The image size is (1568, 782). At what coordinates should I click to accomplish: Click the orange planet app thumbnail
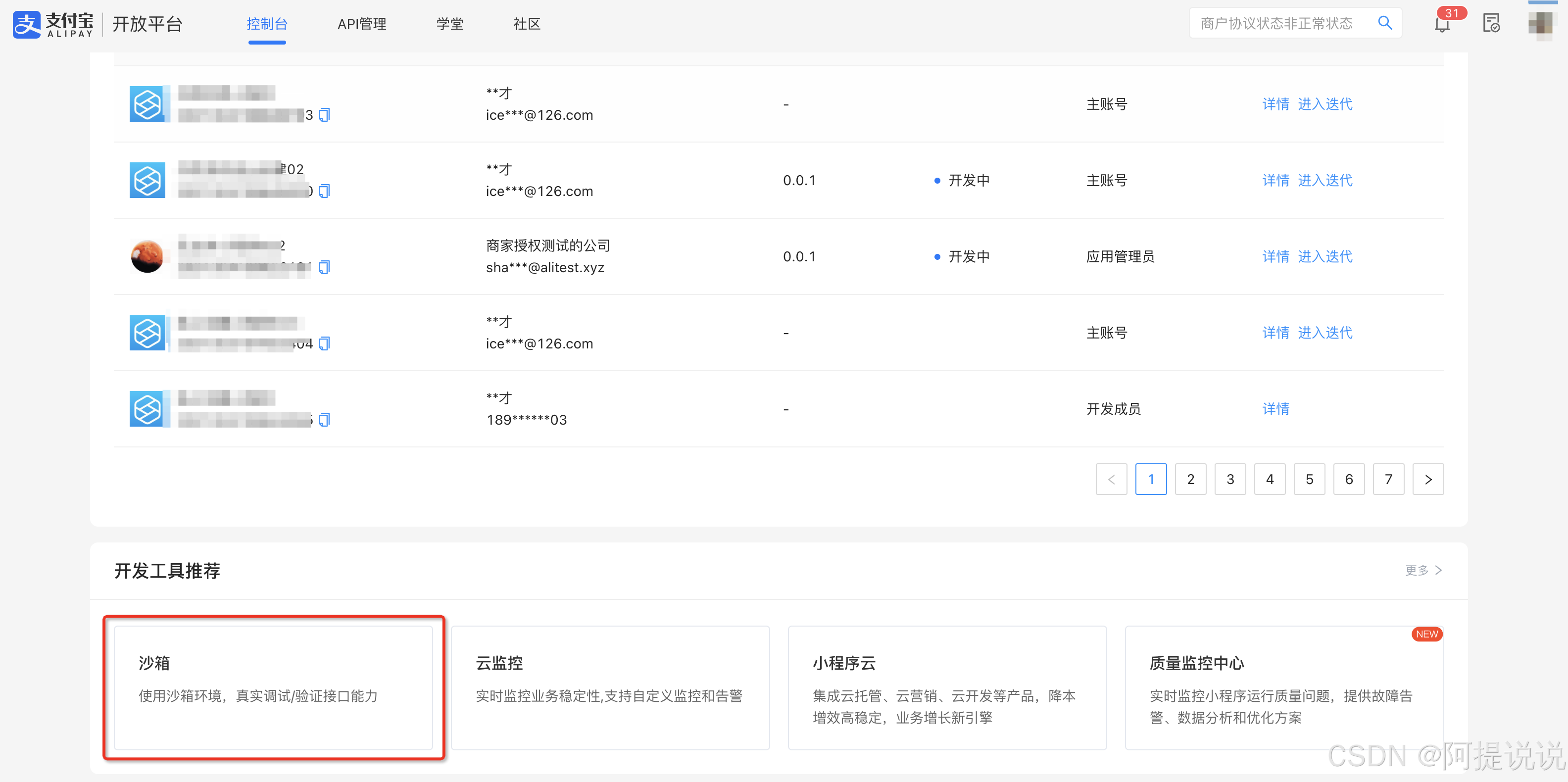tap(147, 256)
